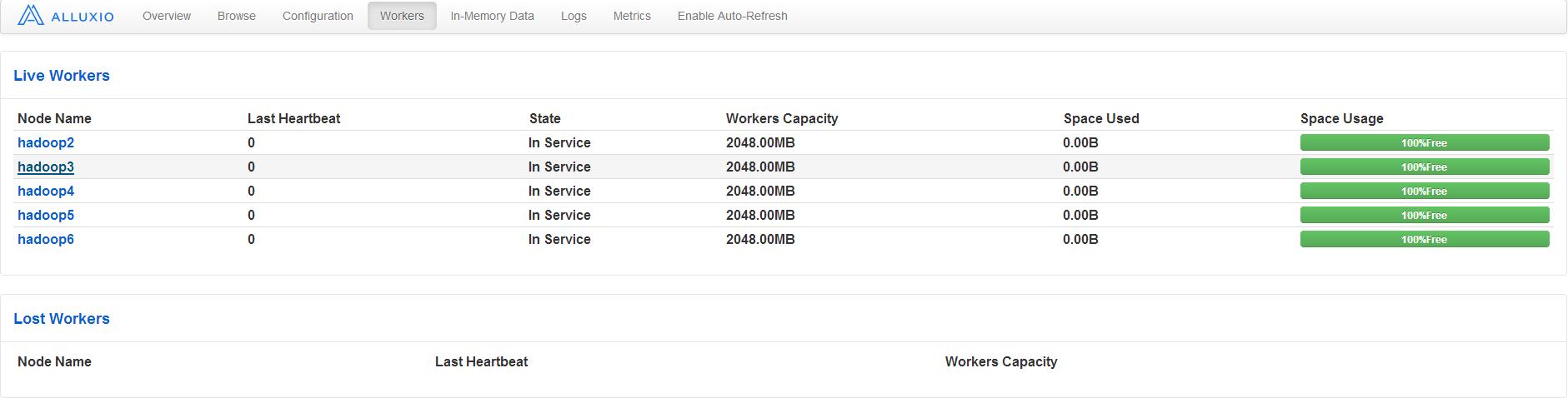Open the Configuration page
Screen dimensions: 1568x398
[318, 16]
